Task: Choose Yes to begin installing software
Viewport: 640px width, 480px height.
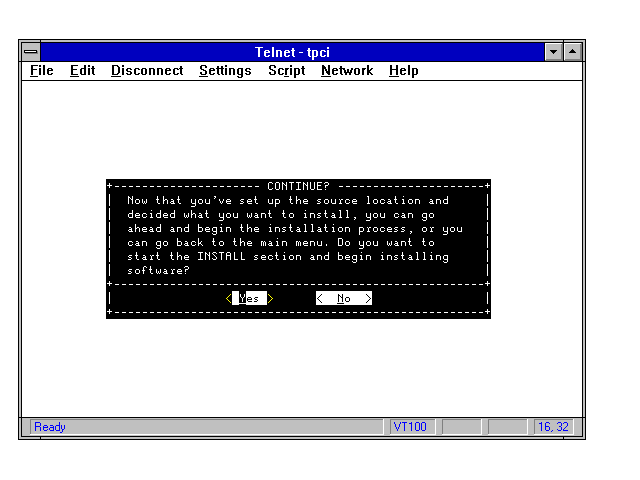Action: pos(249,298)
